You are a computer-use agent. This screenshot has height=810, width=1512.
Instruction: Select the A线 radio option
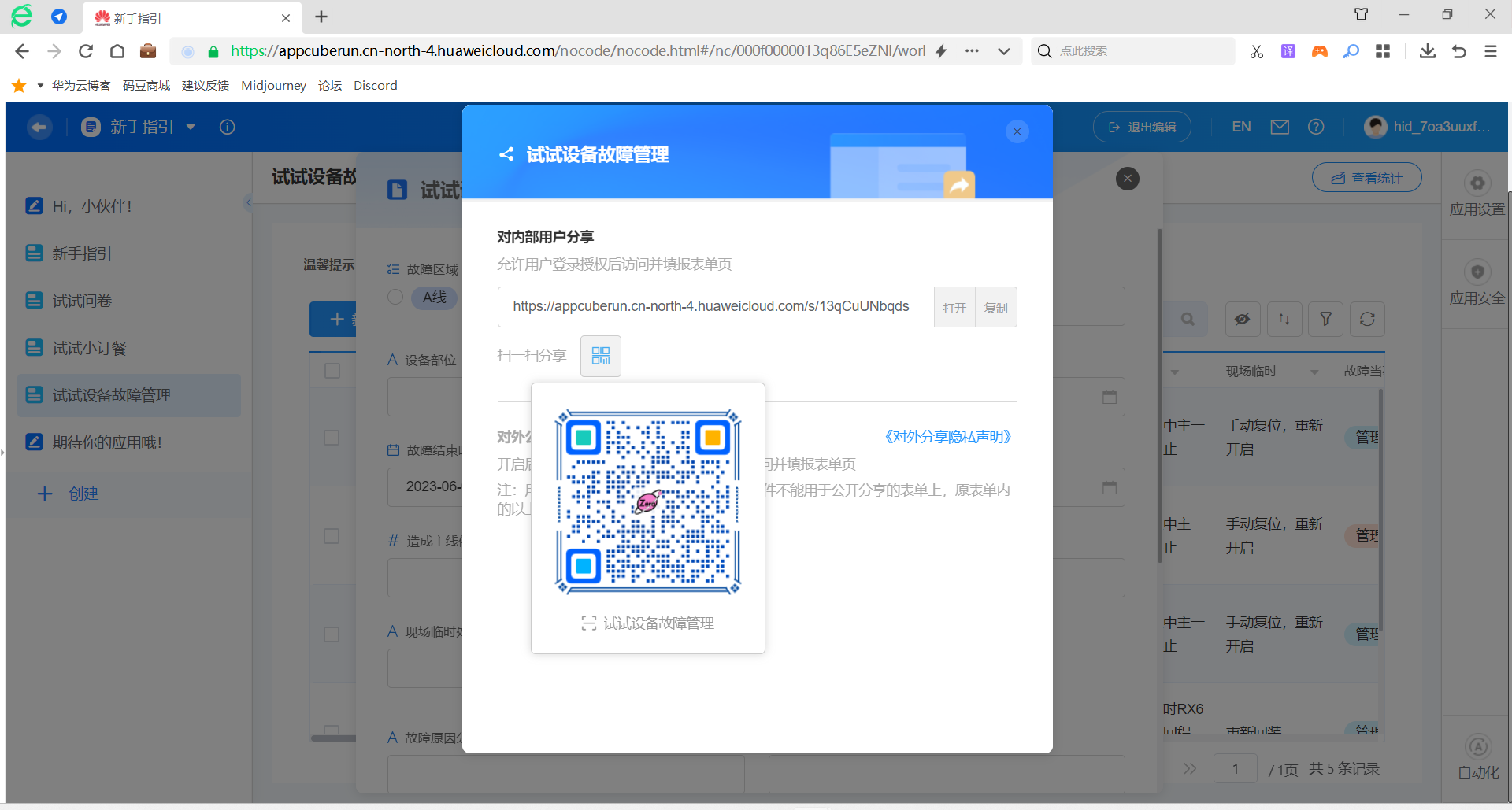(x=395, y=297)
